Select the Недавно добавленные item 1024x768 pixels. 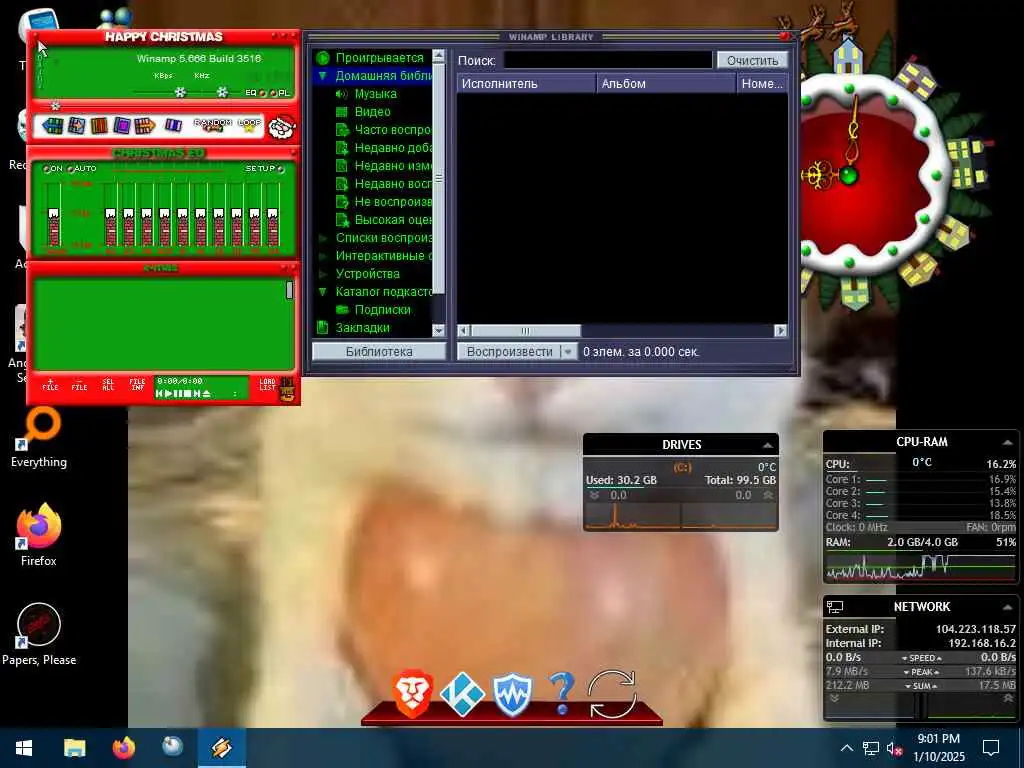click(392, 148)
